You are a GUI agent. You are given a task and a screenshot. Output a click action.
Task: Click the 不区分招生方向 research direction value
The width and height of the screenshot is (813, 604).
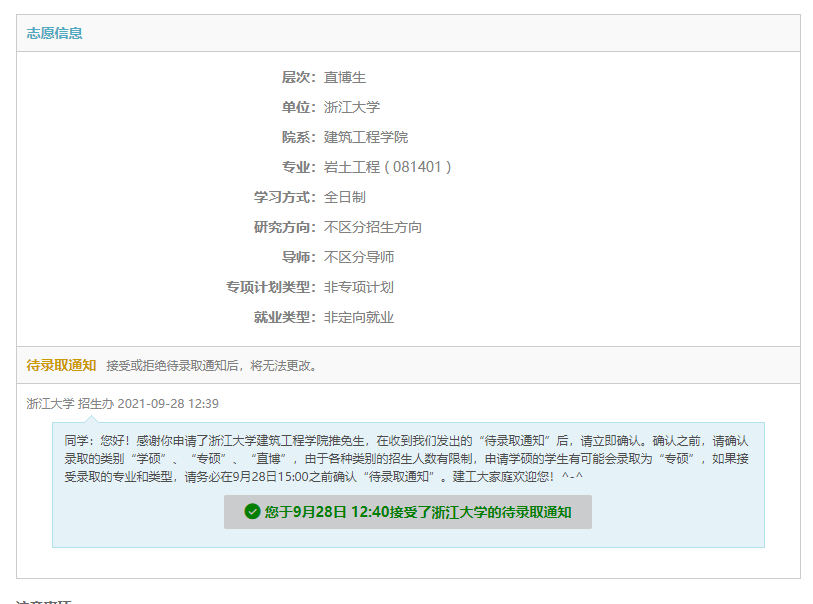373,227
